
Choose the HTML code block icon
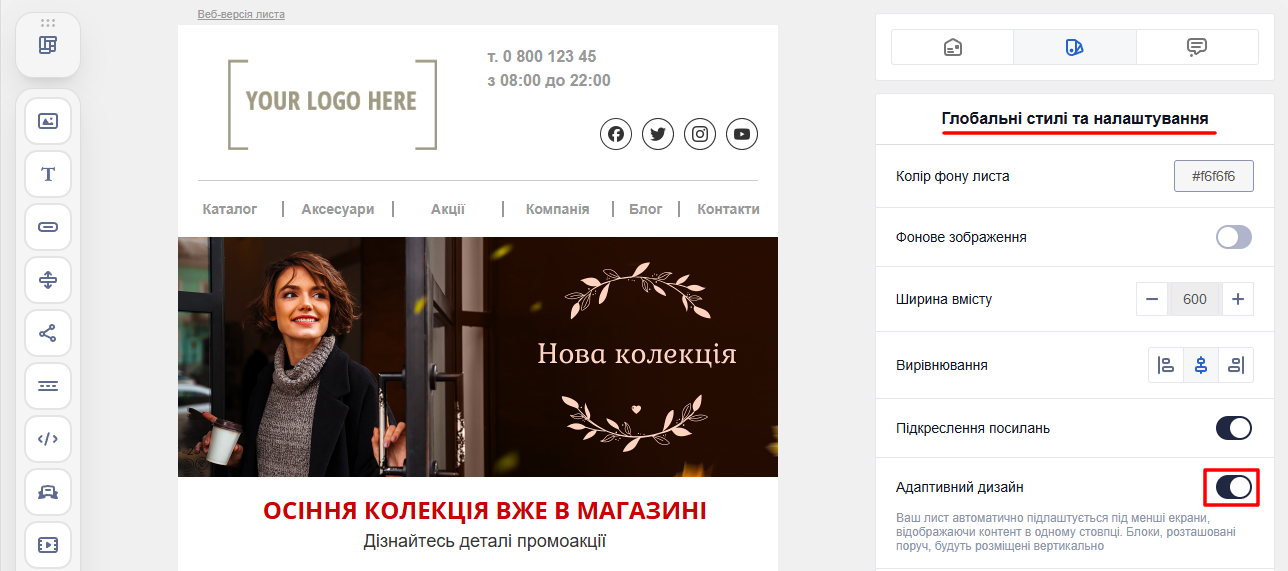coord(48,439)
